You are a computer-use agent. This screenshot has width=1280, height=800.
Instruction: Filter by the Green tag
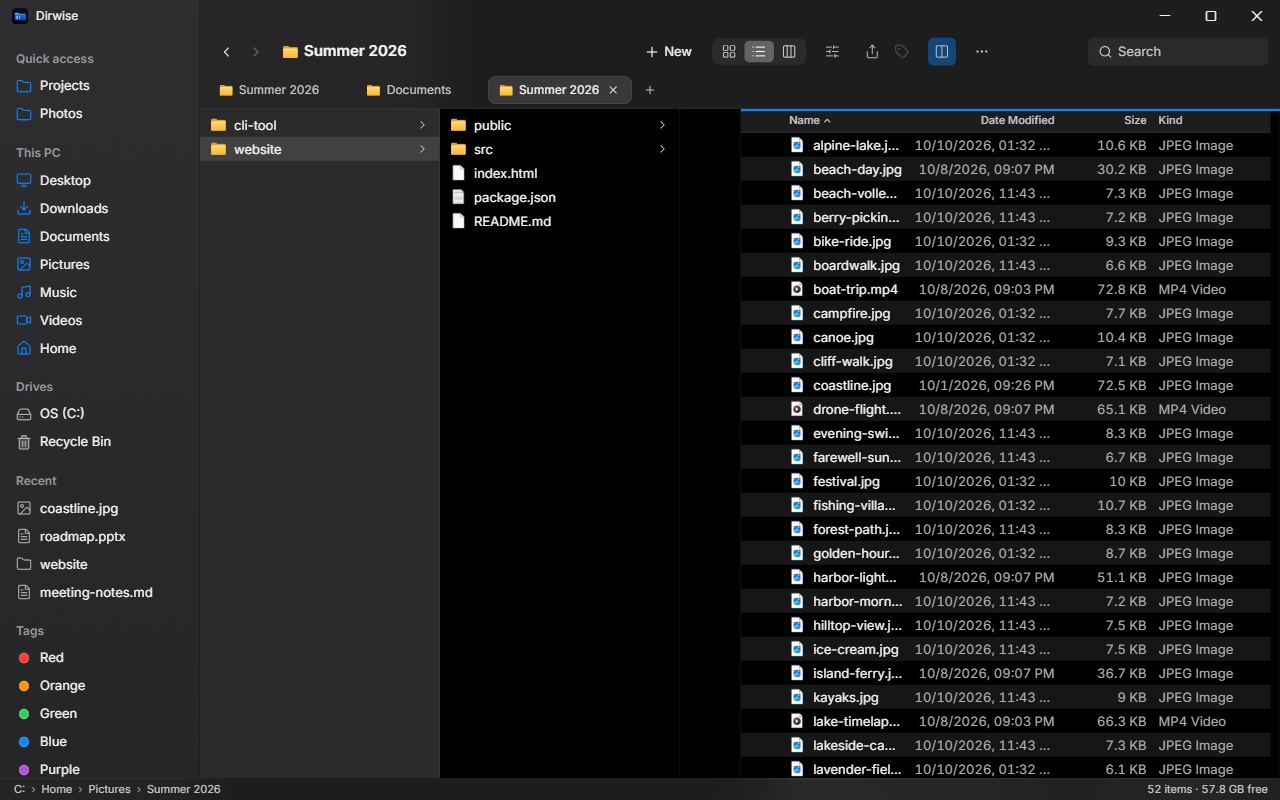100,713
